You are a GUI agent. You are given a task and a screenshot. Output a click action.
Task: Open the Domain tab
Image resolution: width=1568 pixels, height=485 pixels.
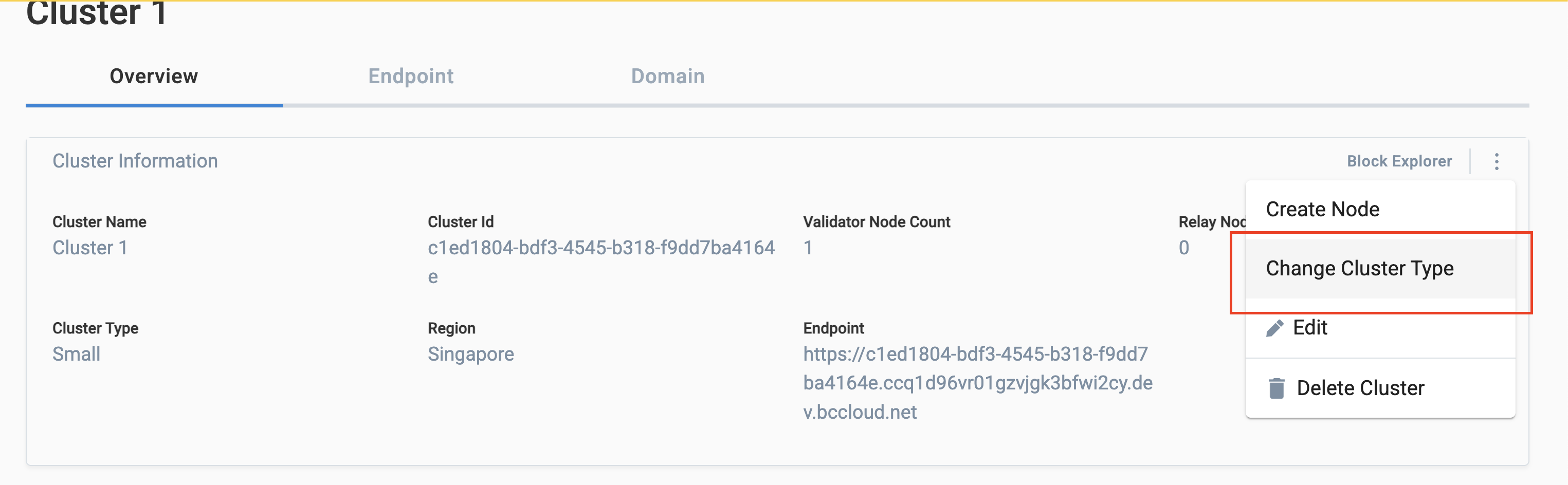point(668,76)
